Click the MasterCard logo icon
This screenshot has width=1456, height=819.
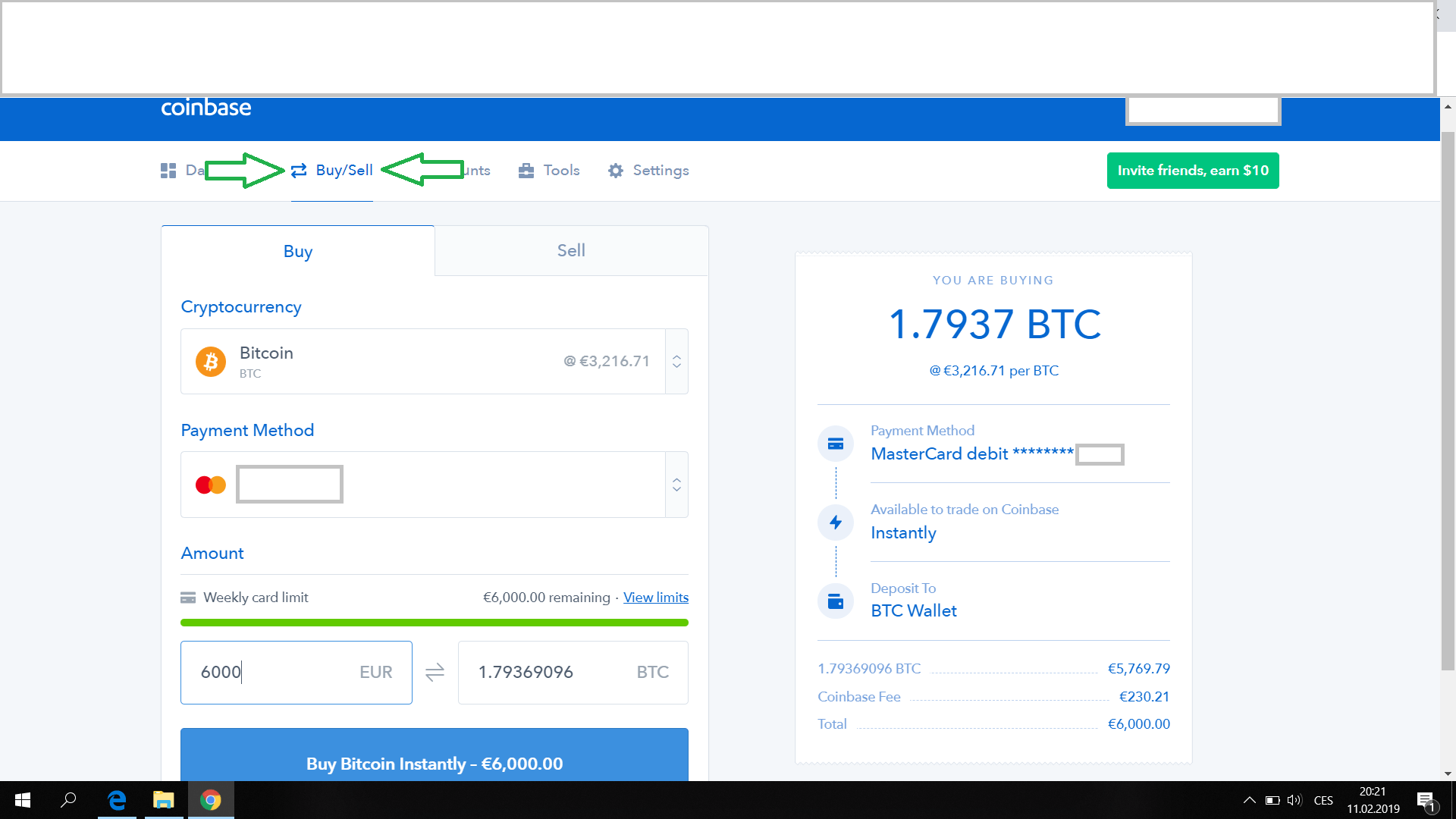[211, 485]
